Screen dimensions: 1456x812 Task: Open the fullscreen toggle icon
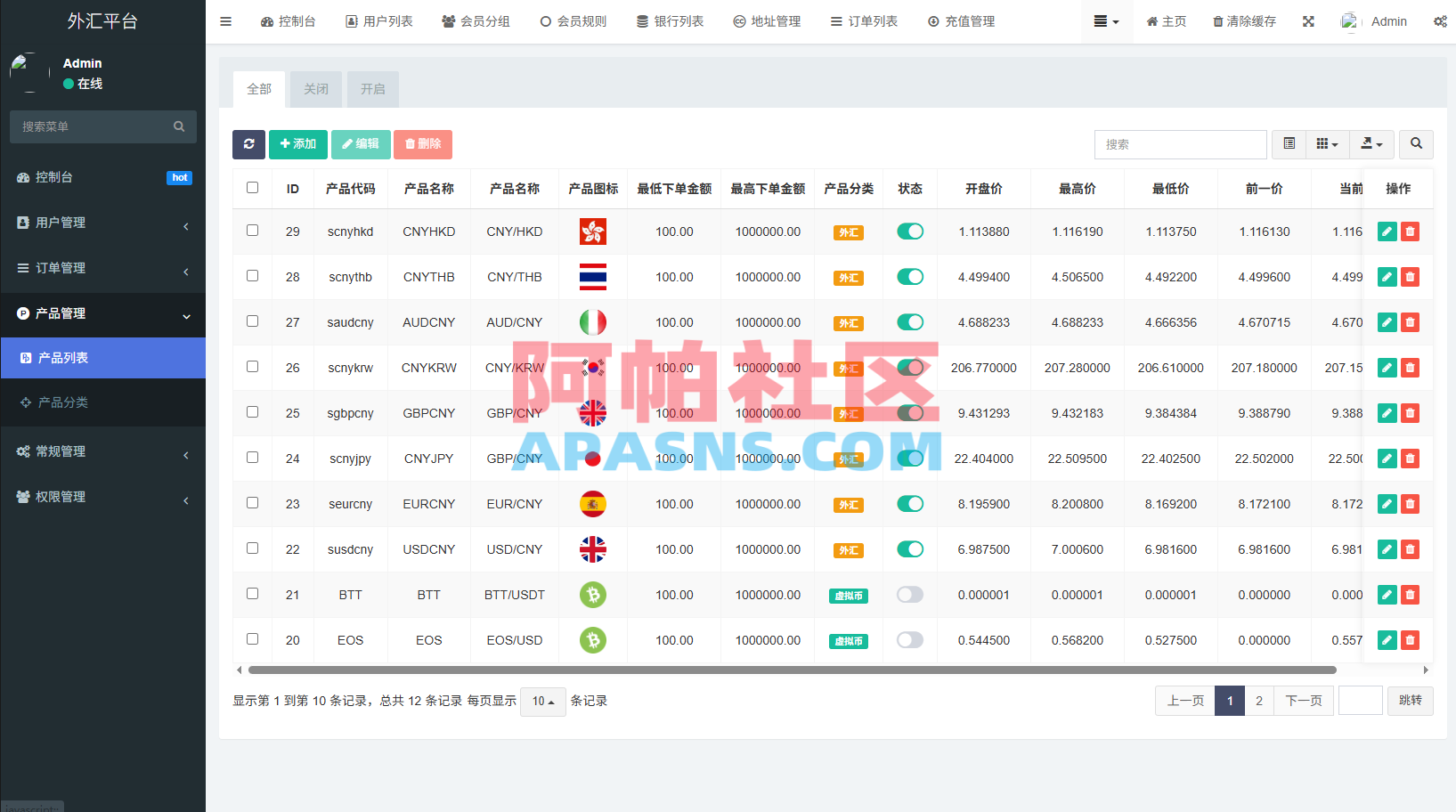[1308, 21]
